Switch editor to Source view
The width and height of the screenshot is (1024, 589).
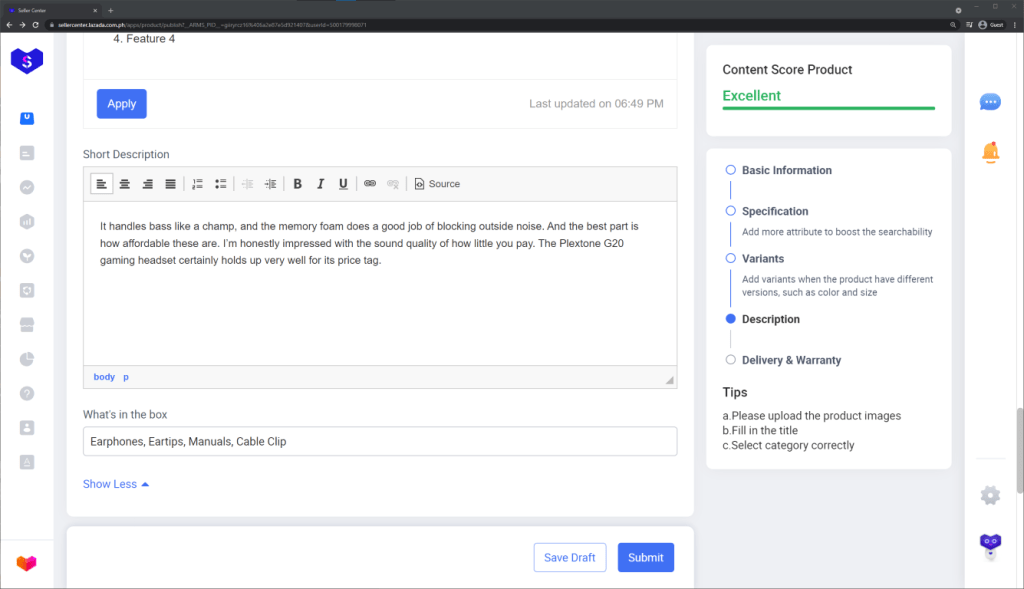(437, 184)
